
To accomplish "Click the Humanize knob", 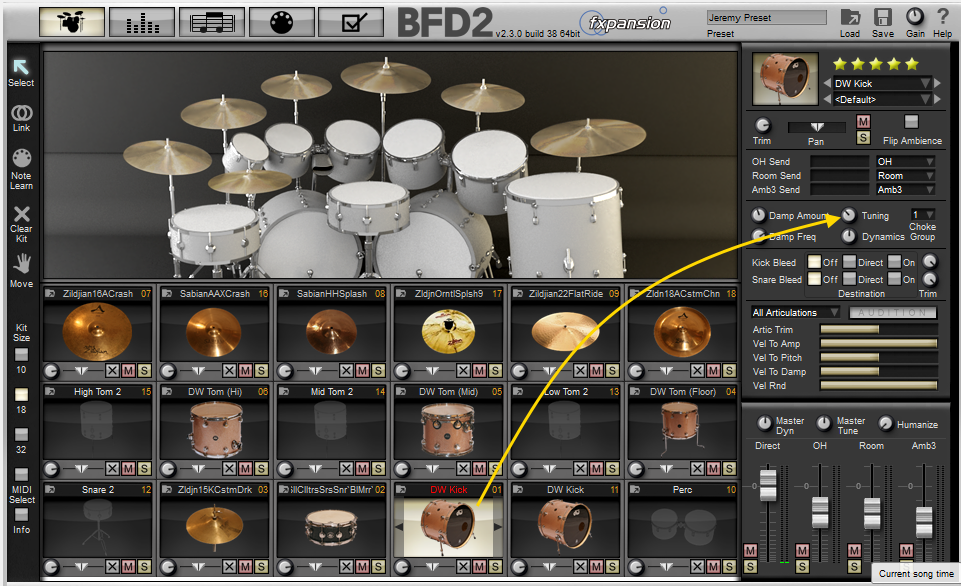I will point(886,424).
